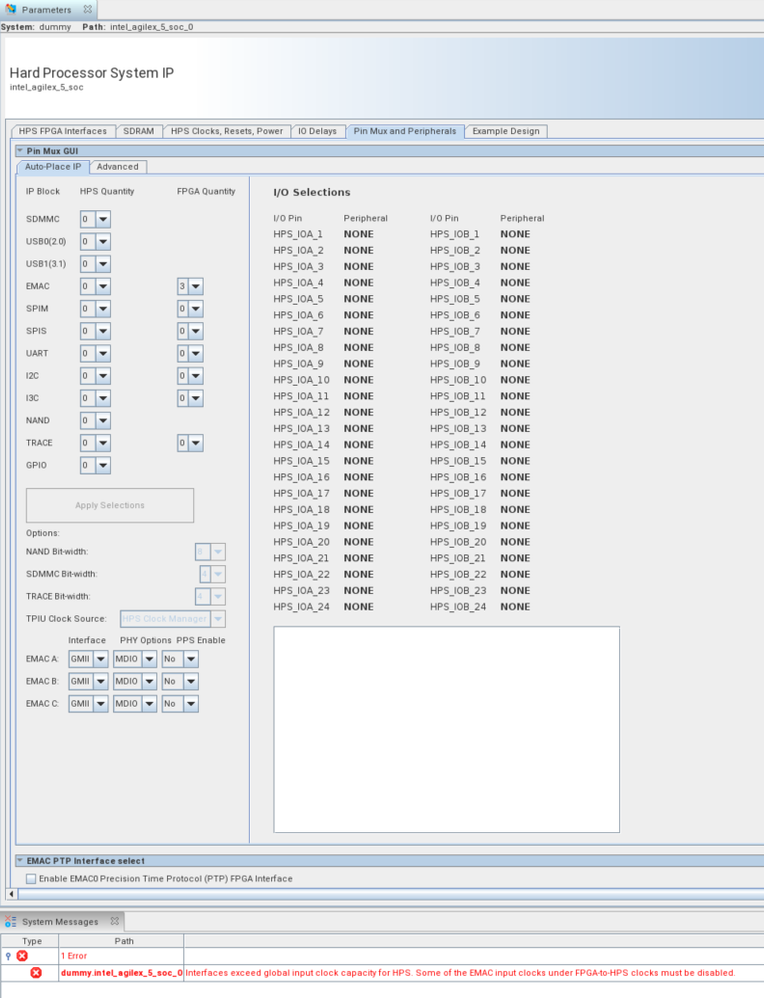Click error icon next to dummy.intel_agilex_5_soc_0
The width and height of the screenshot is (764, 998).
coord(36,973)
